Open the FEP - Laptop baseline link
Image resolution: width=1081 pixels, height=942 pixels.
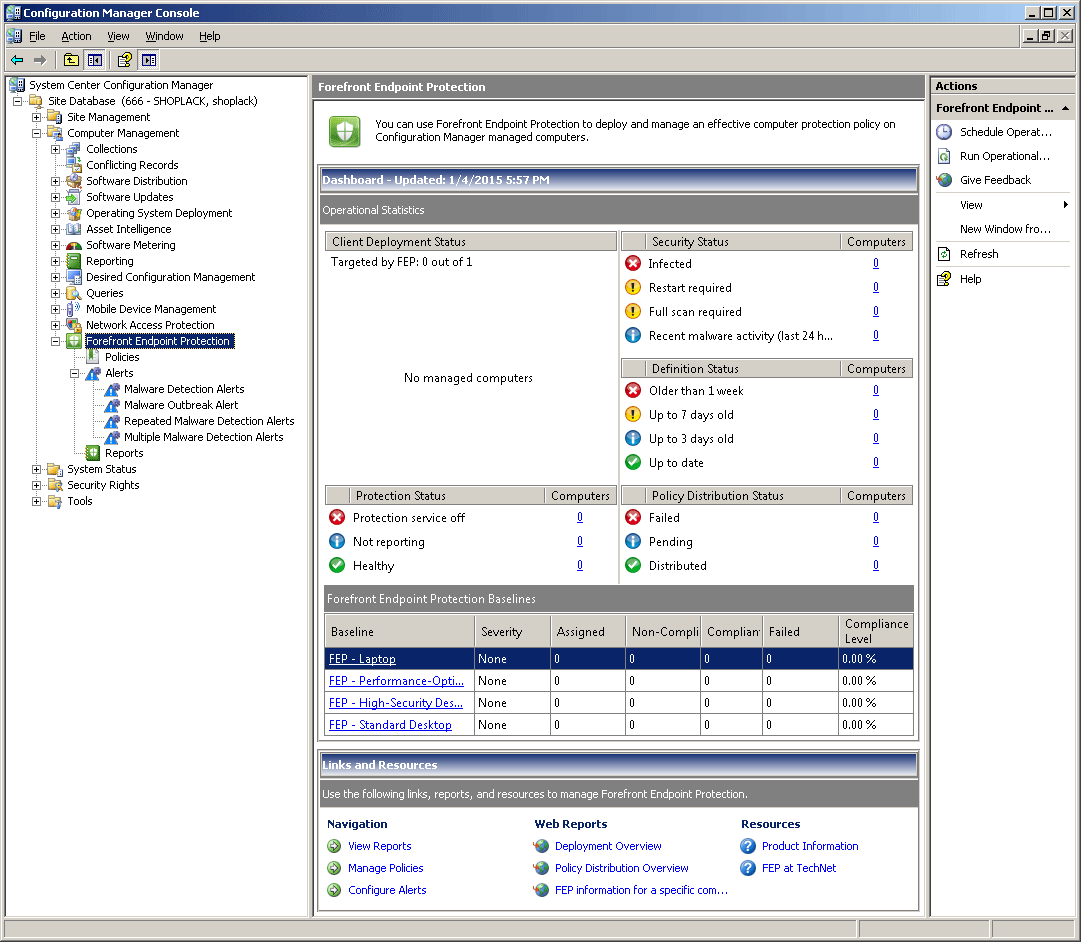362,659
